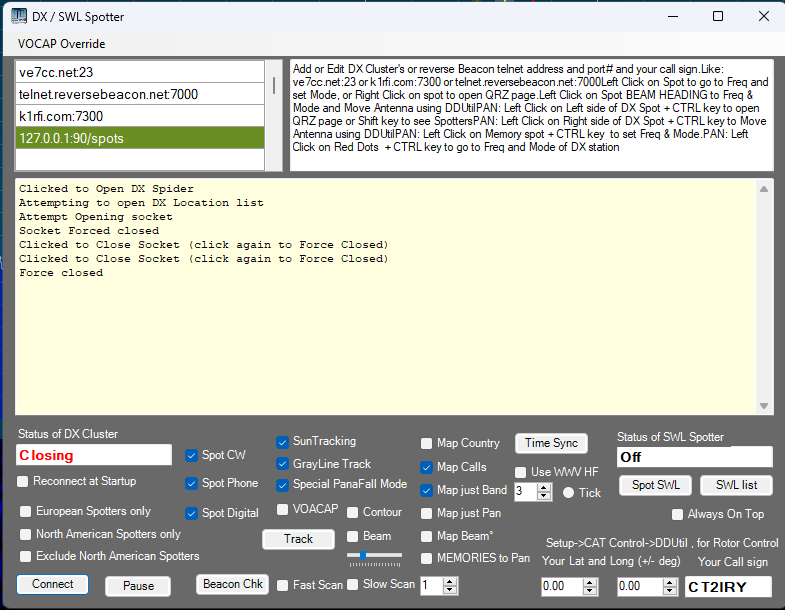The height and width of the screenshot is (610, 785).
Task: Disable Special PanaFall Mode
Action: 282,485
